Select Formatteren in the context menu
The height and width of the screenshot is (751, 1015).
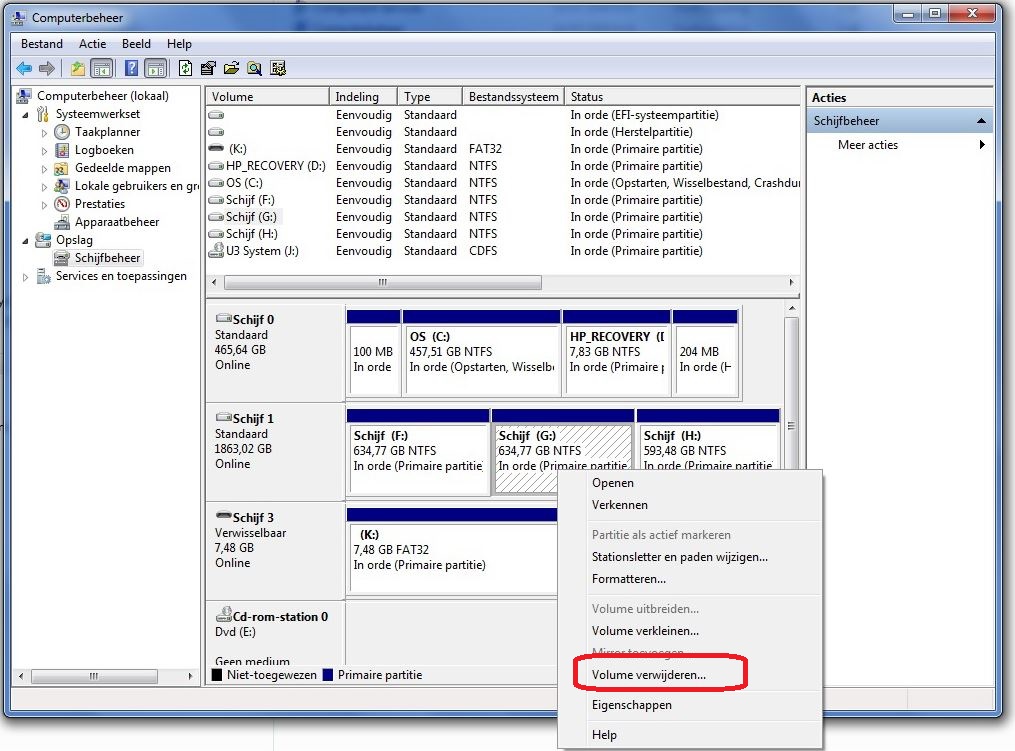click(628, 579)
